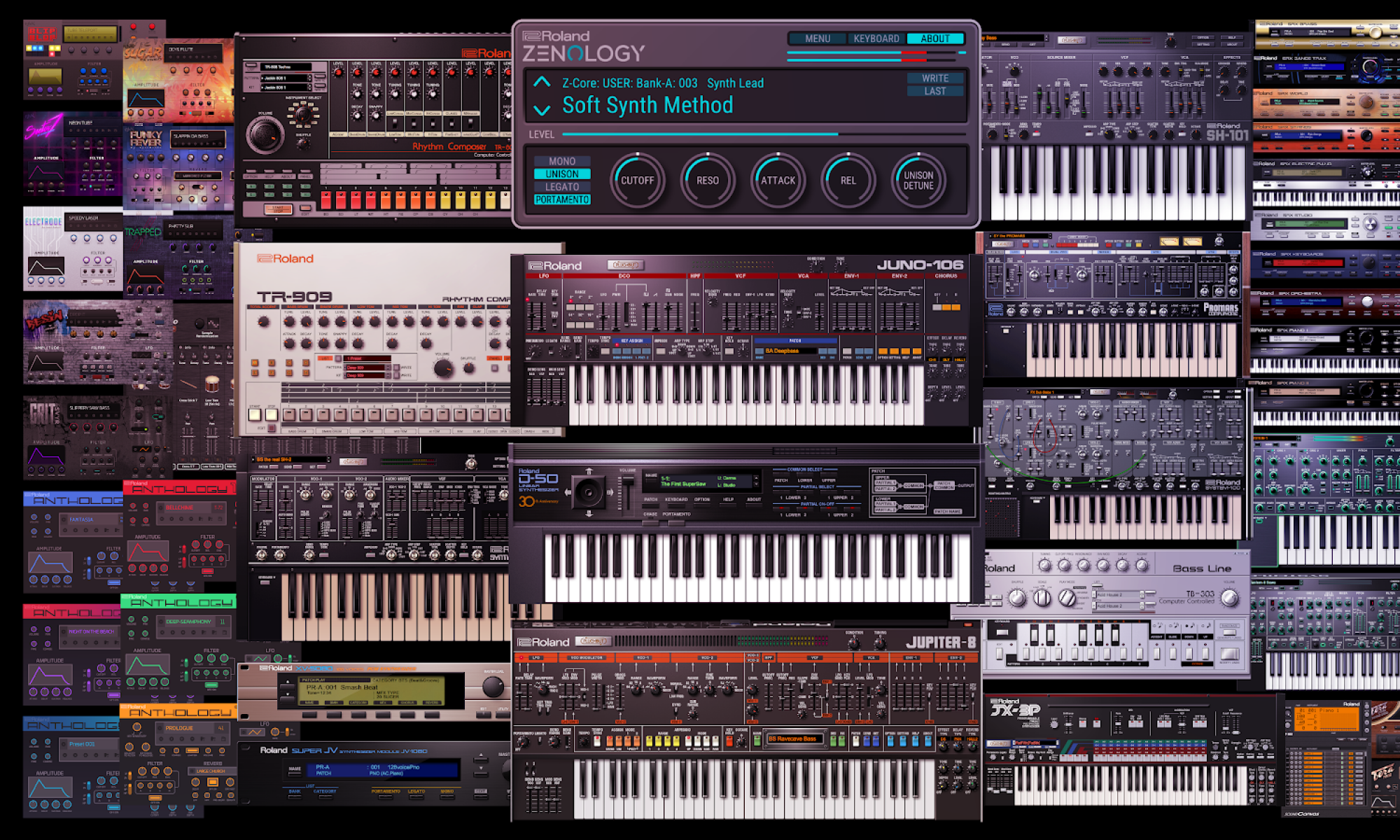This screenshot has height=840, width=1400.
Task: Open the MENU tab in Zenology
Action: pyautogui.click(x=817, y=38)
